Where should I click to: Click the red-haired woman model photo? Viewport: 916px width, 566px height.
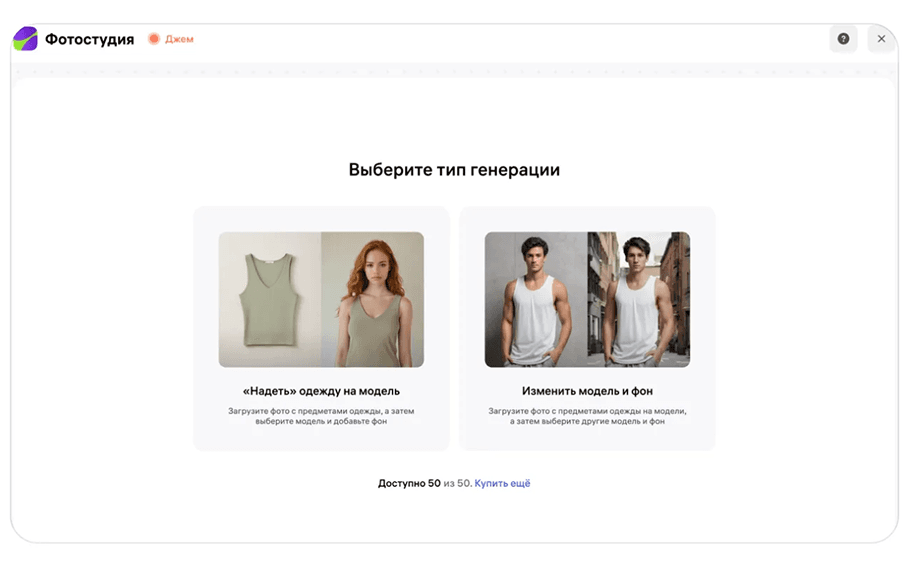372,299
